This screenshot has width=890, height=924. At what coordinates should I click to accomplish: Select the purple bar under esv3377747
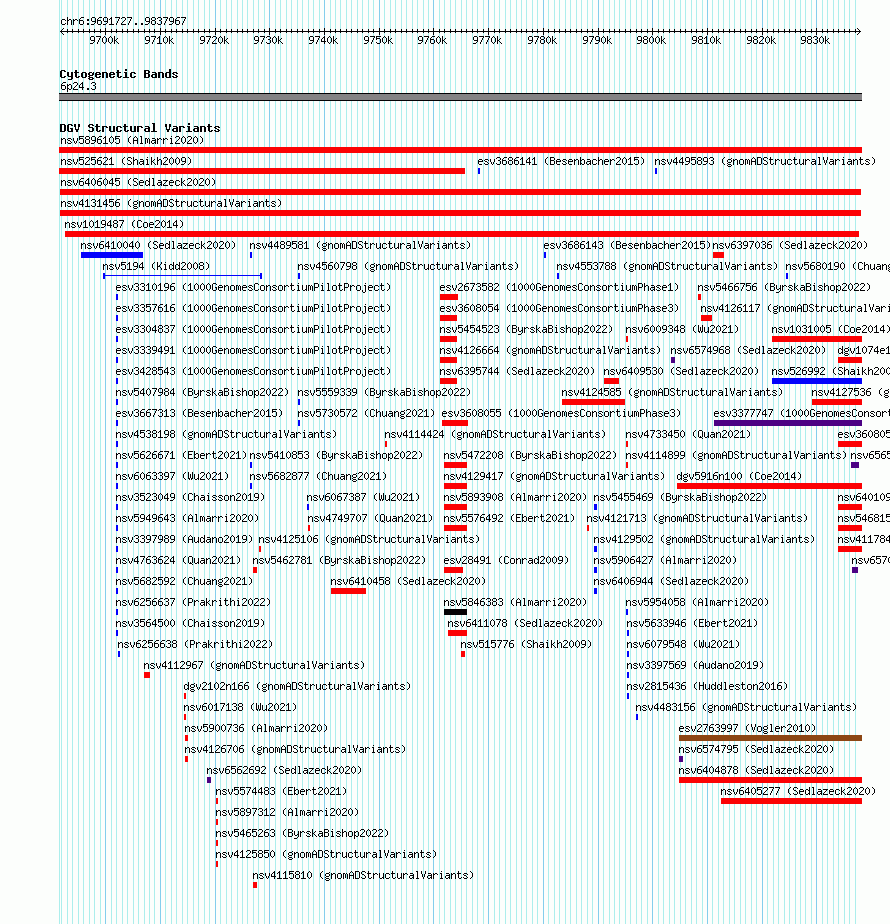[x=788, y=423]
